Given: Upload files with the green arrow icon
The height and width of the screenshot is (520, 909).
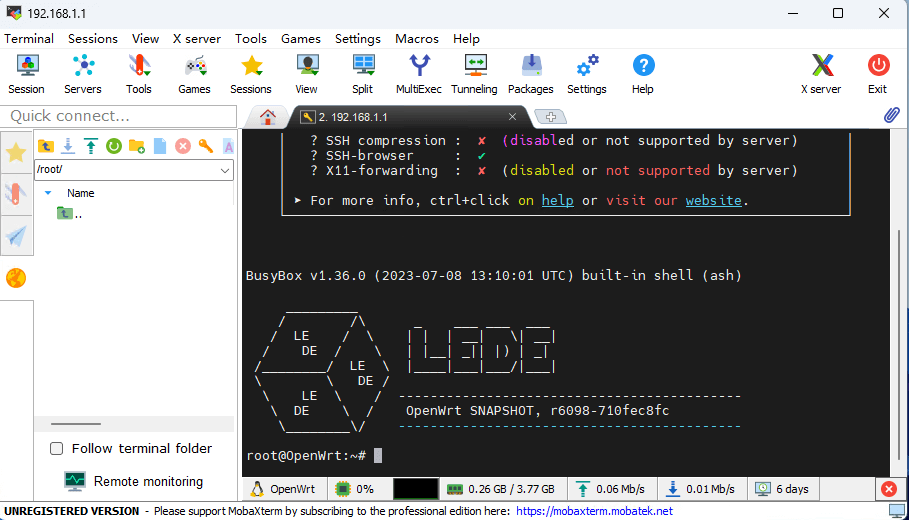Looking at the screenshot, I should 91,146.
